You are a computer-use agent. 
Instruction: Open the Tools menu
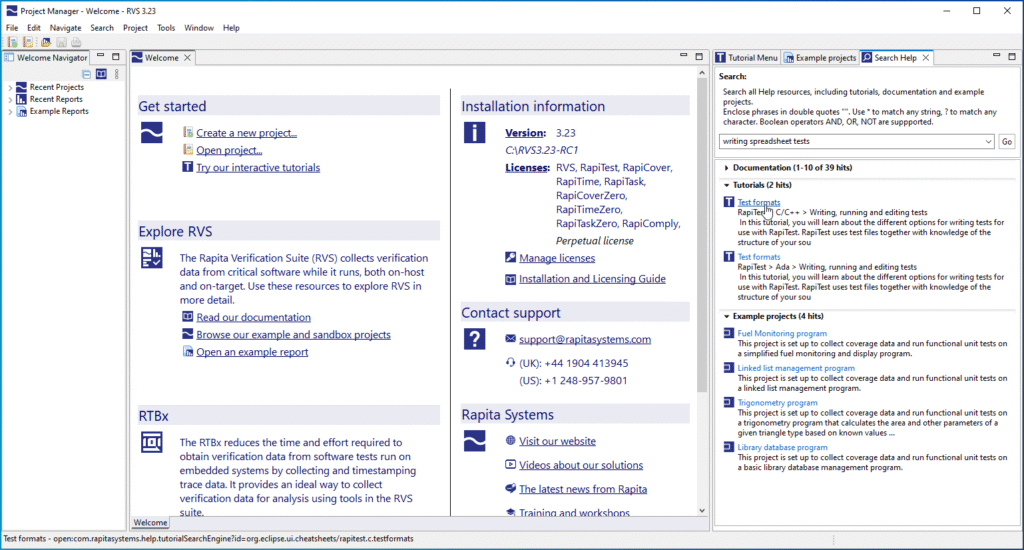pyautogui.click(x=166, y=28)
